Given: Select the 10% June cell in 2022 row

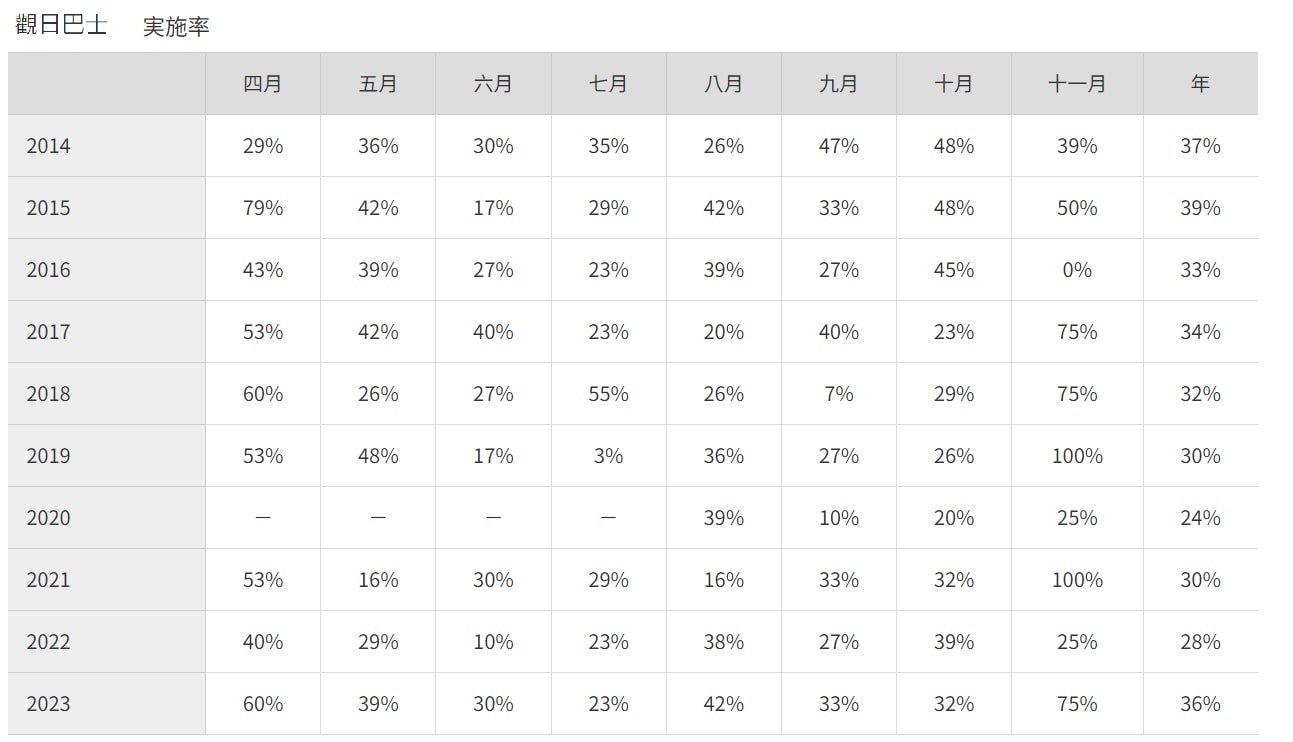Looking at the screenshot, I should pos(493,642).
